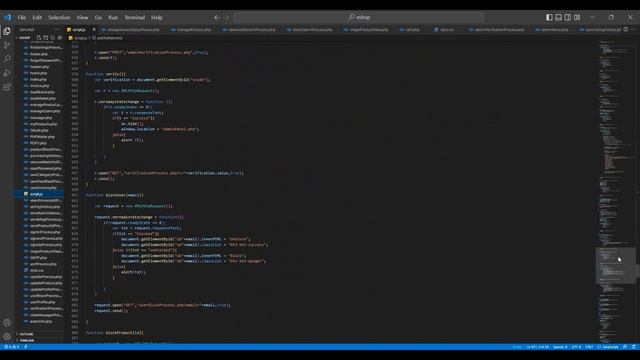This screenshot has height=360, width=640.
Task: Click the minimap viewport slider
Action: [616, 265]
